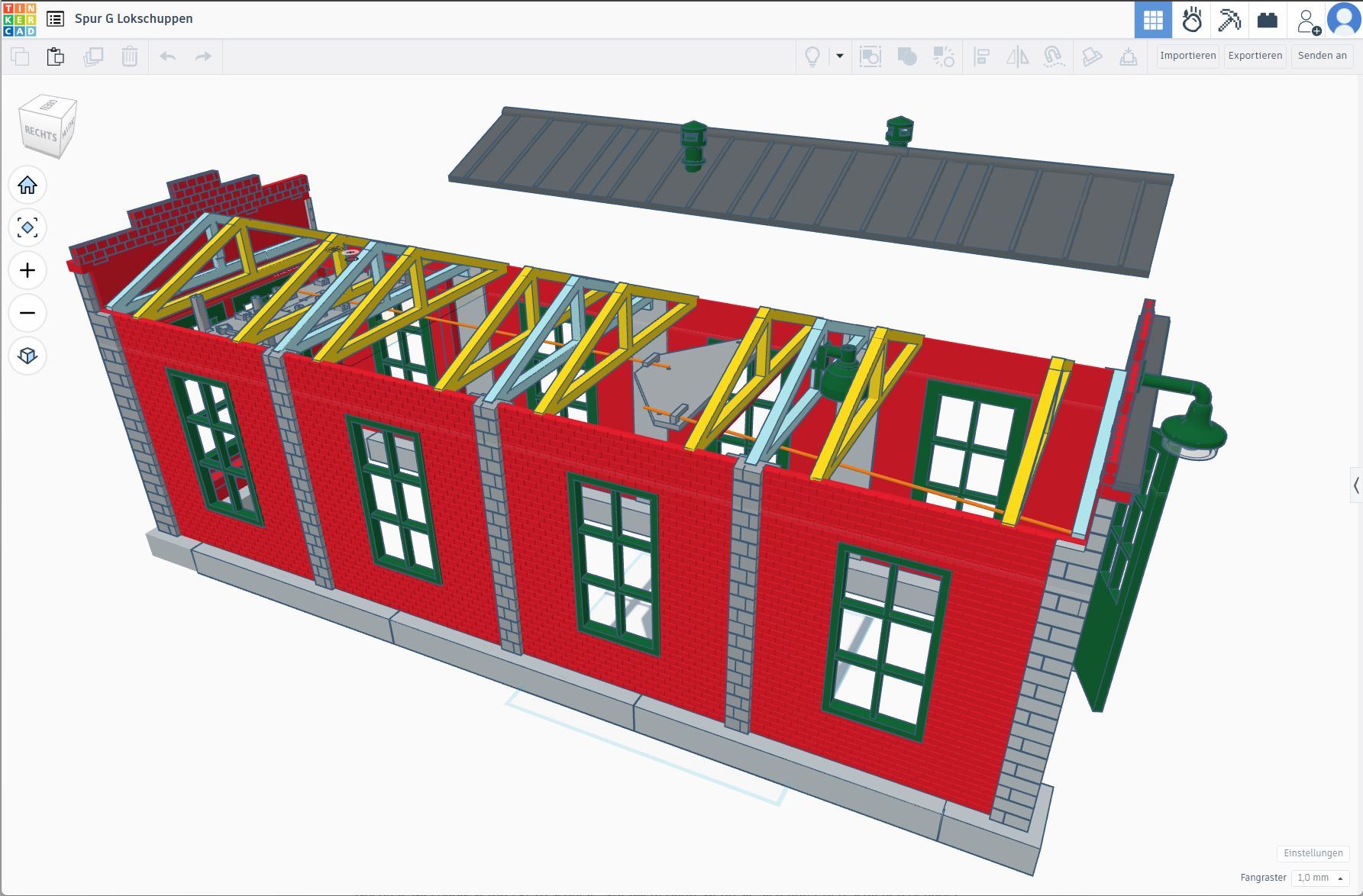Click the RECHTS face of view cube

click(x=40, y=134)
